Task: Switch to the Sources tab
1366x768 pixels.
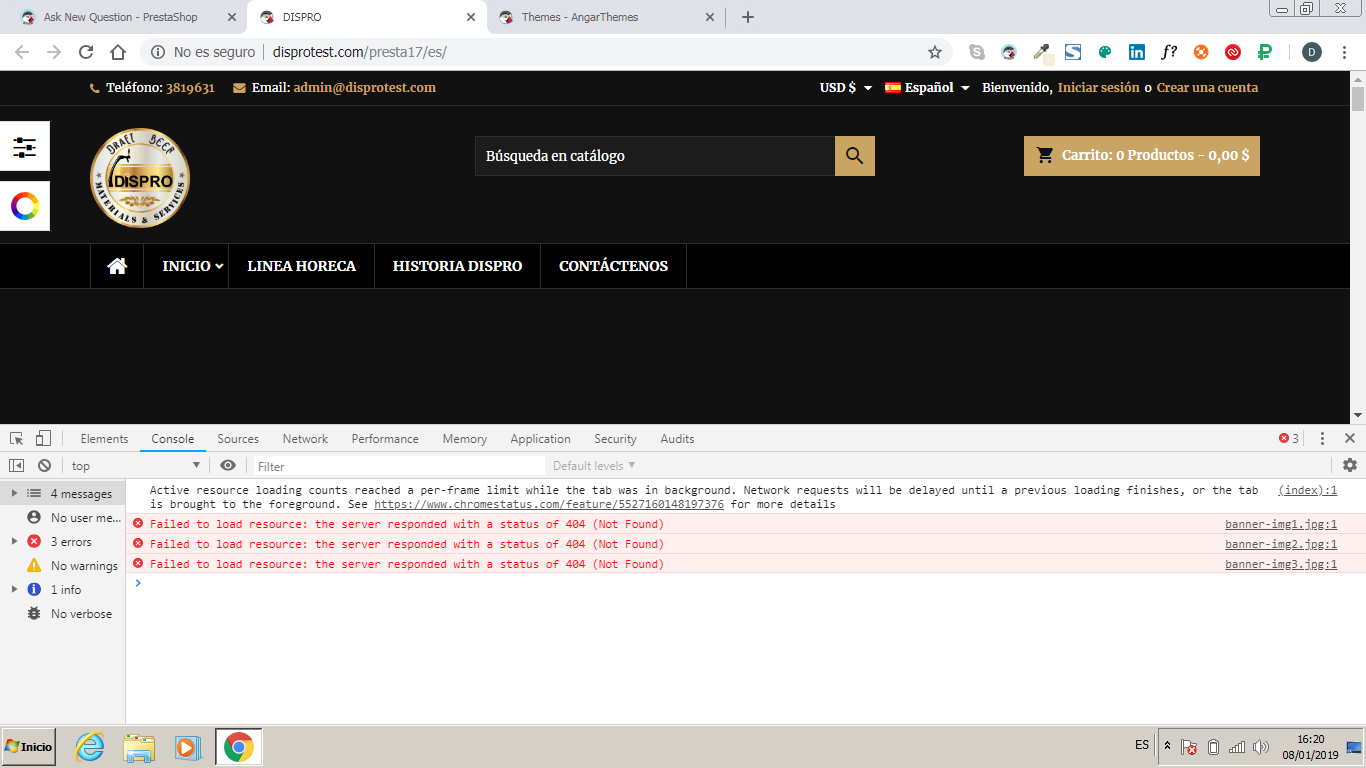Action: pos(238,438)
